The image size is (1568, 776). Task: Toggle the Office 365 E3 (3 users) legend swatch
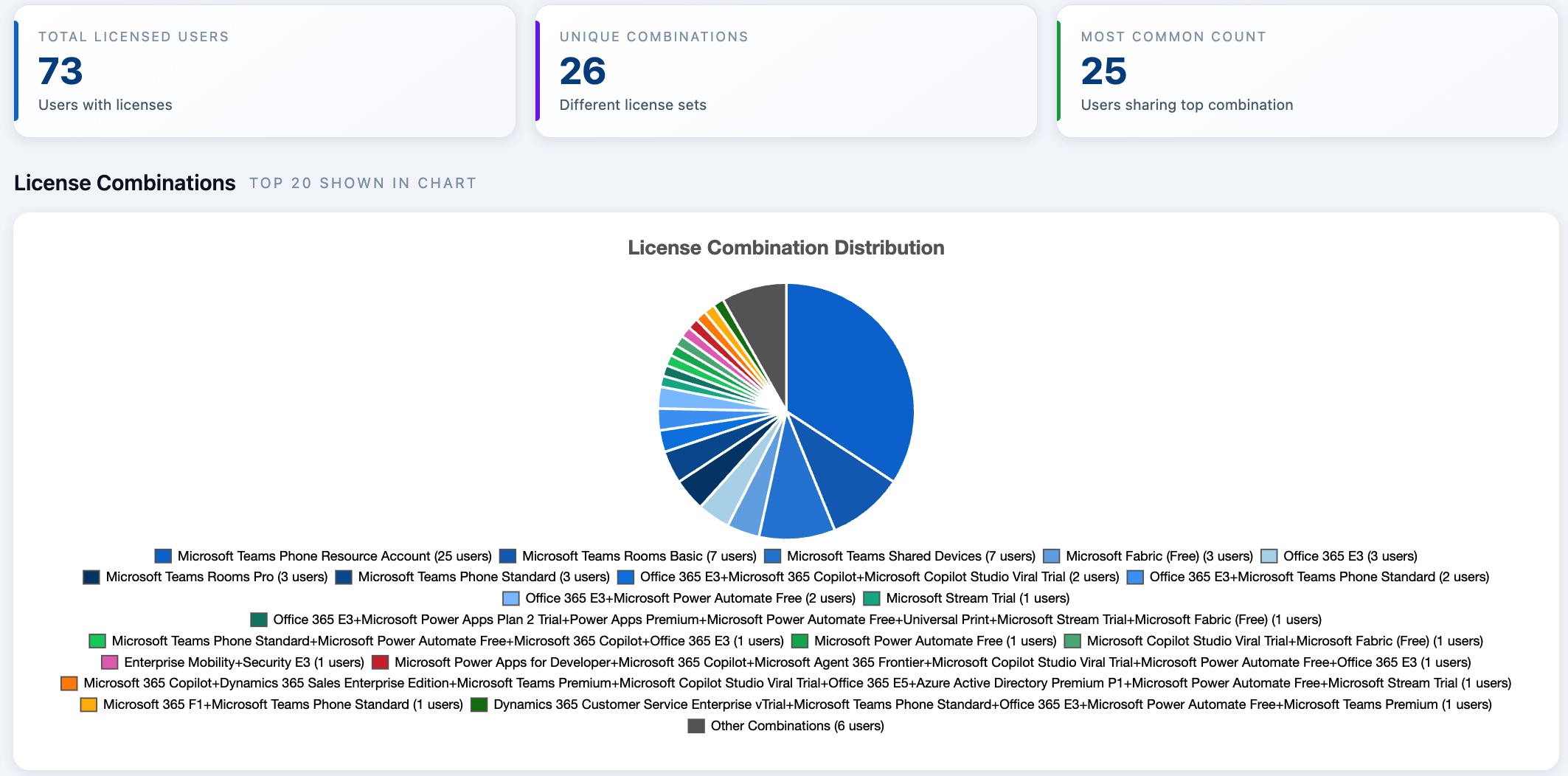pyautogui.click(x=1269, y=556)
